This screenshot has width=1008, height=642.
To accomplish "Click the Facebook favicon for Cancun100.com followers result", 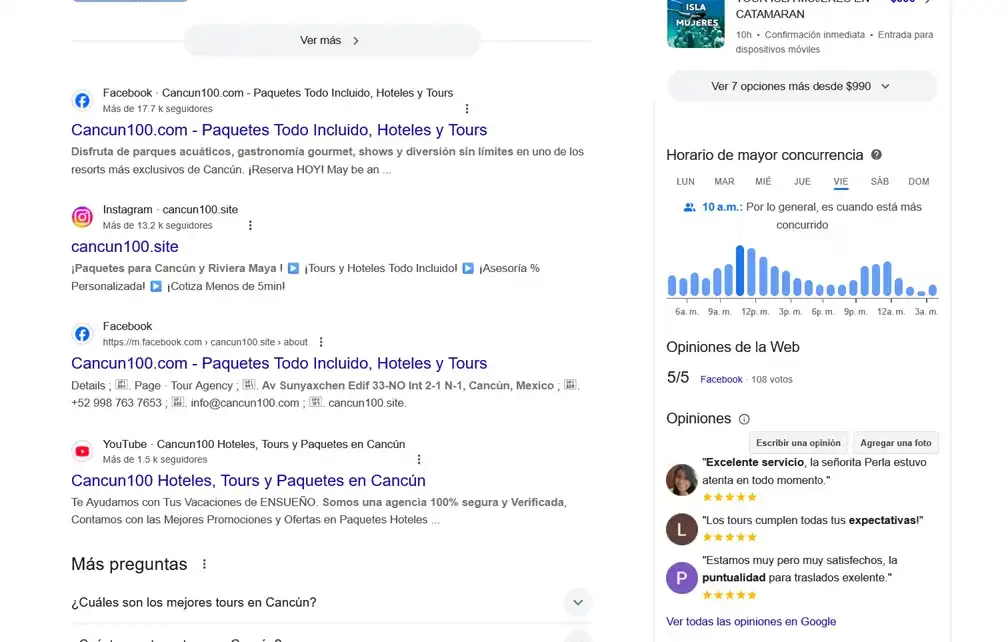I will [82, 100].
